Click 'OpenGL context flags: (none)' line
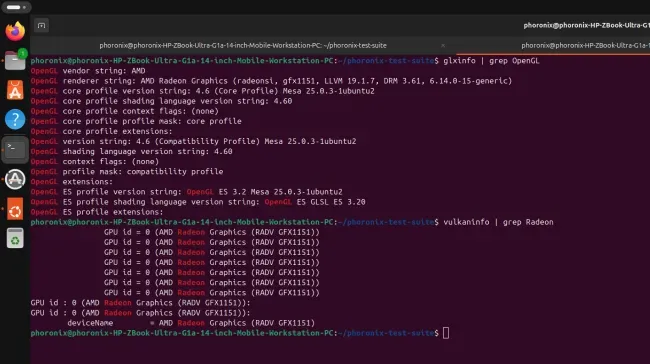 tap(95, 162)
